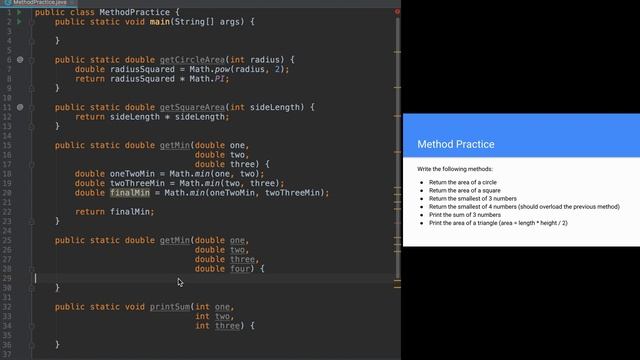Toggle fold marker at line 17 of getMin
Viewport: 640px width, 360px height.
tap(31, 164)
